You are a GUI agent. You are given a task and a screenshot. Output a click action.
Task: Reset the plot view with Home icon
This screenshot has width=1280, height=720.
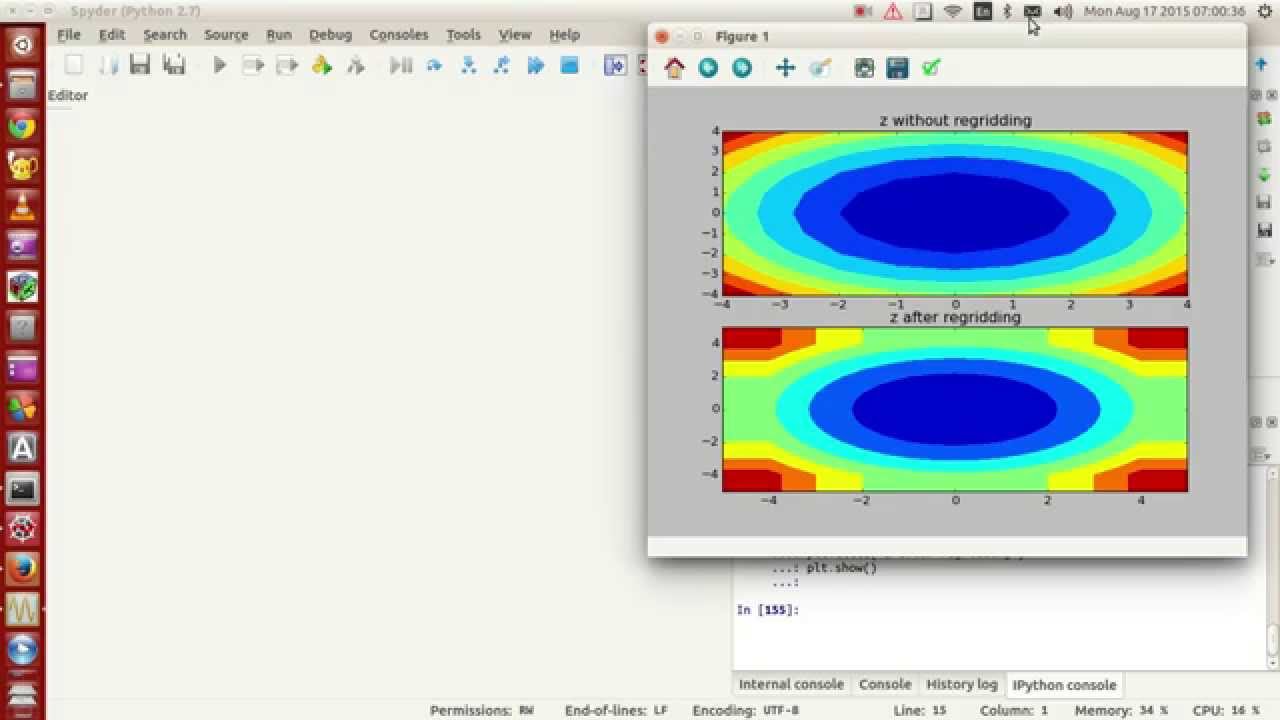pos(674,68)
